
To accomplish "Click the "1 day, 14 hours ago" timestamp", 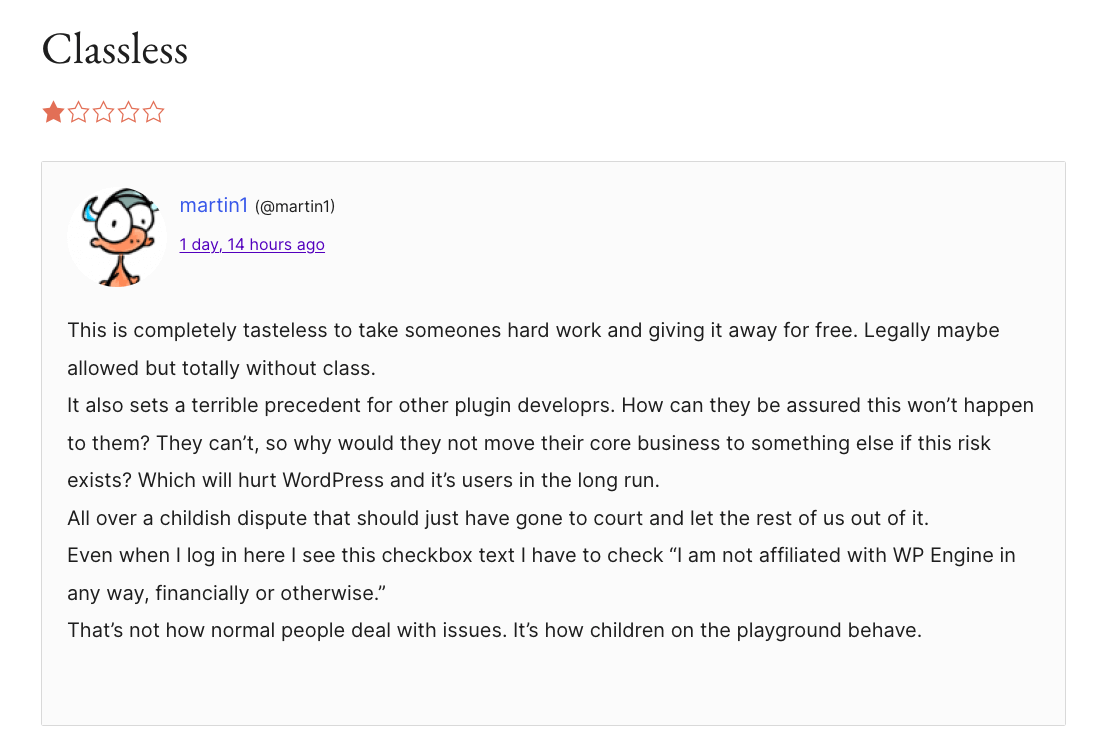I will (x=252, y=244).
